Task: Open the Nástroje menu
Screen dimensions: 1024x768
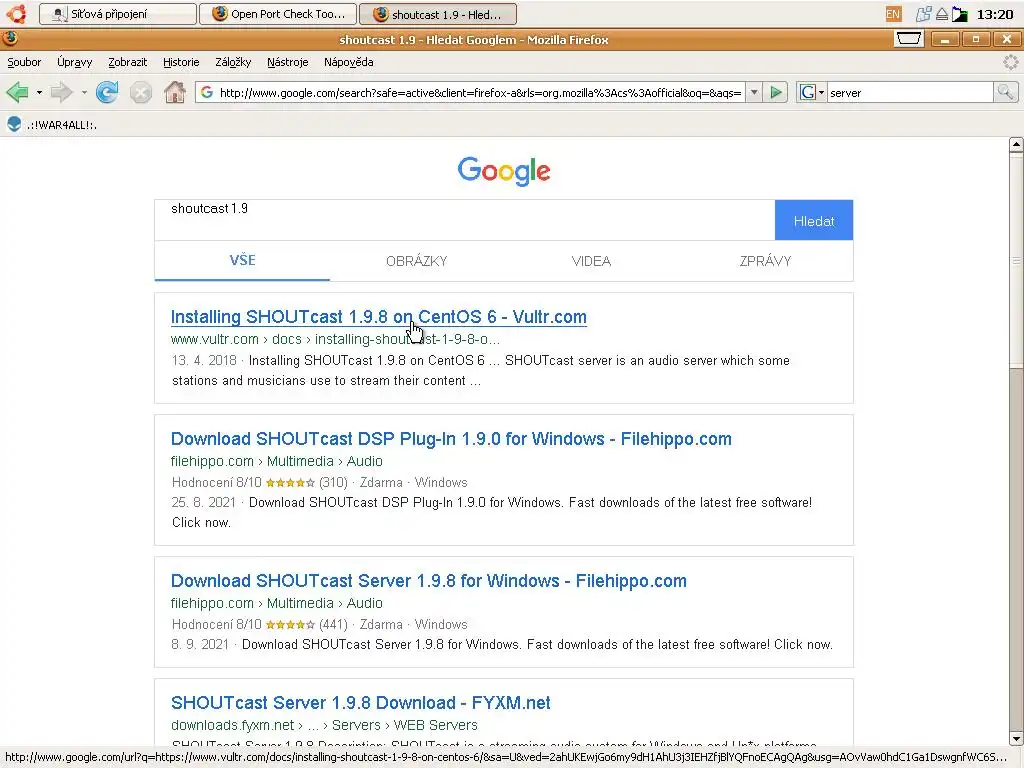Action: 287,62
